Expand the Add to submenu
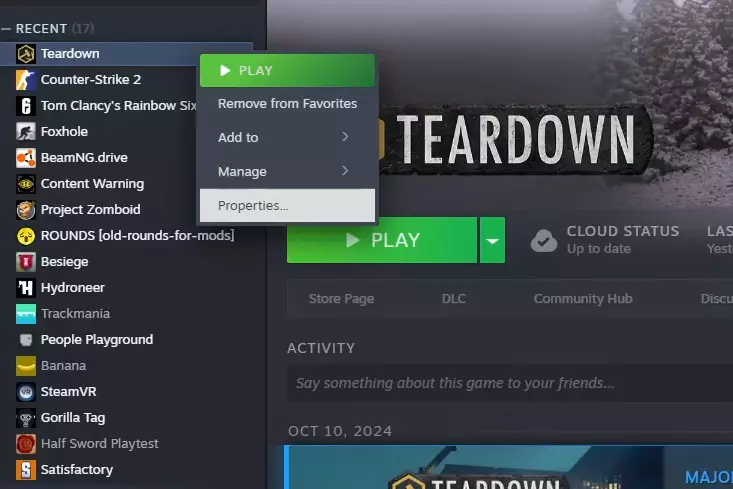Screen dimensions: 733x489 click(287, 137)
